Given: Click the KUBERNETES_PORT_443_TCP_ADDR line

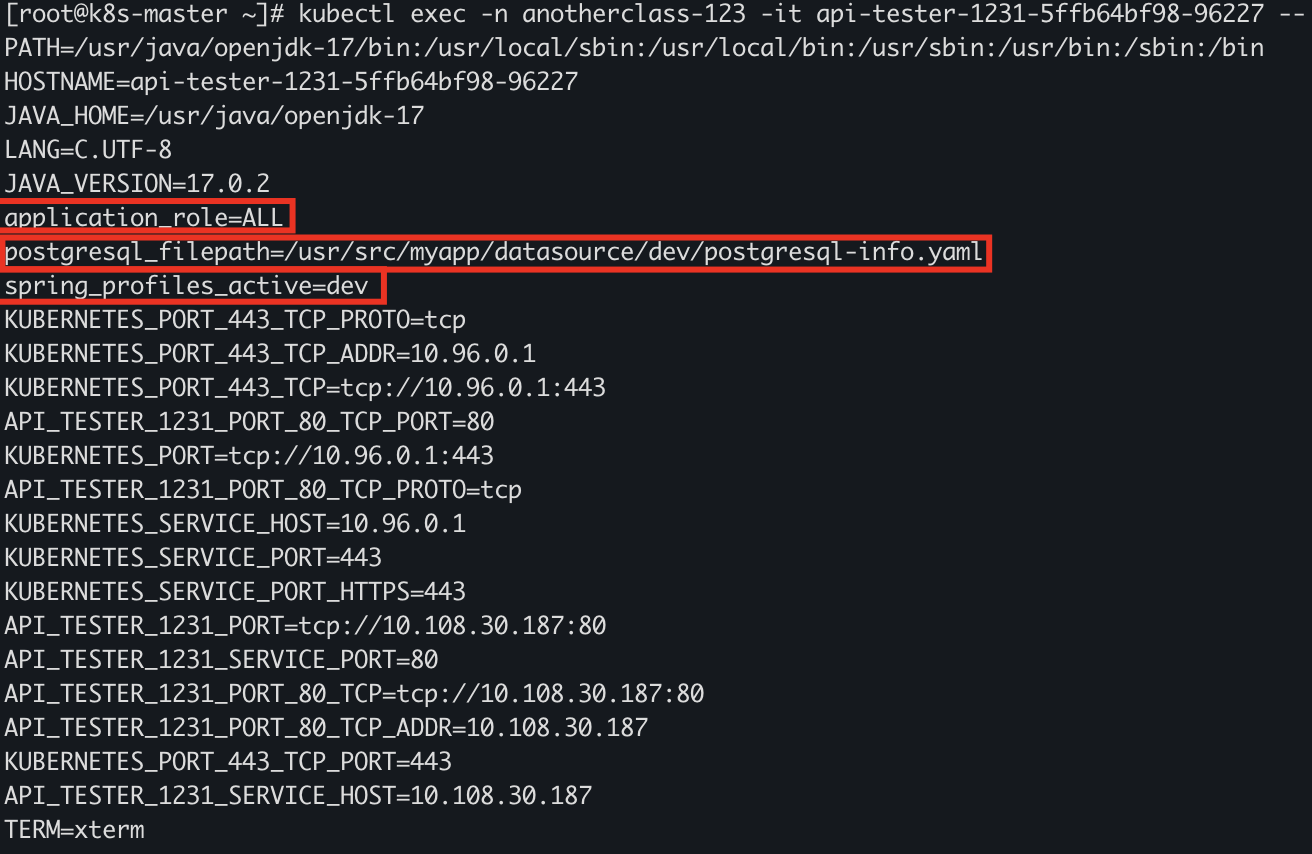Looking at the screenshot, I should (270, 354).
